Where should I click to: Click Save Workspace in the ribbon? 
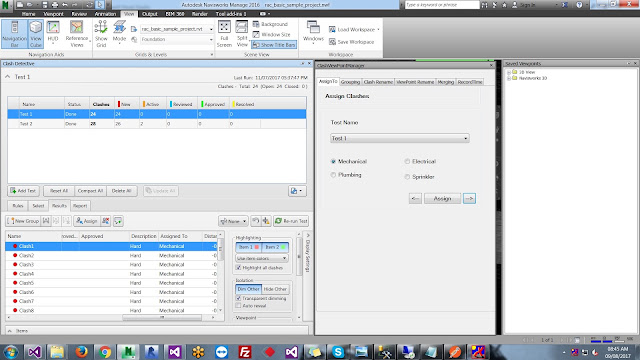351,42
